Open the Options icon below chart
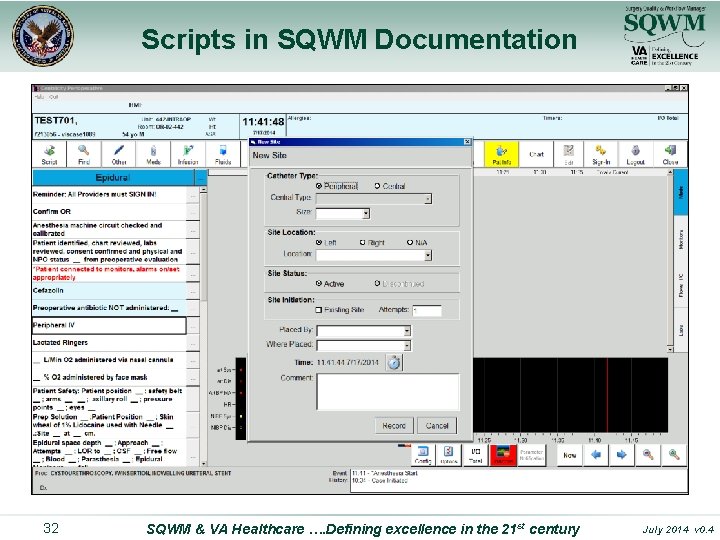Viewport: 720px width, 540px height. tap(449, 455)
